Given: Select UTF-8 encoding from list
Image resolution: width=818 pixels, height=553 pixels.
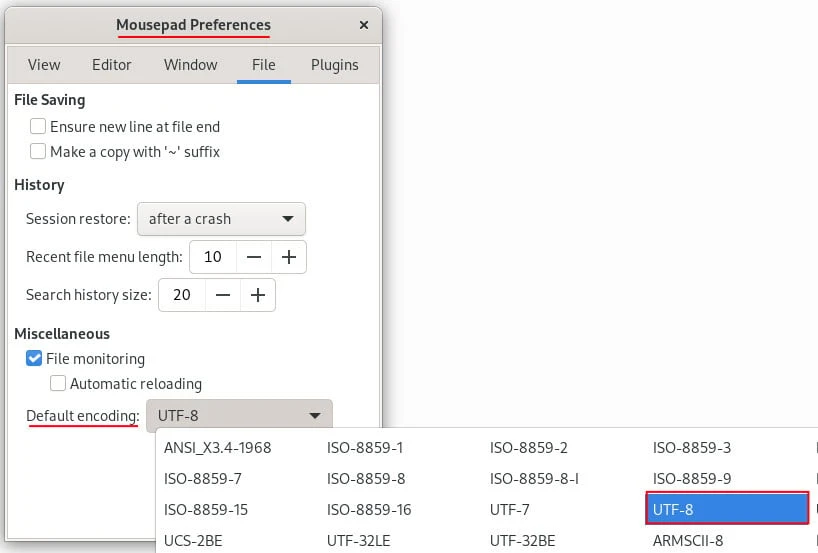Looking at the screenshot, I should [727, 509].
